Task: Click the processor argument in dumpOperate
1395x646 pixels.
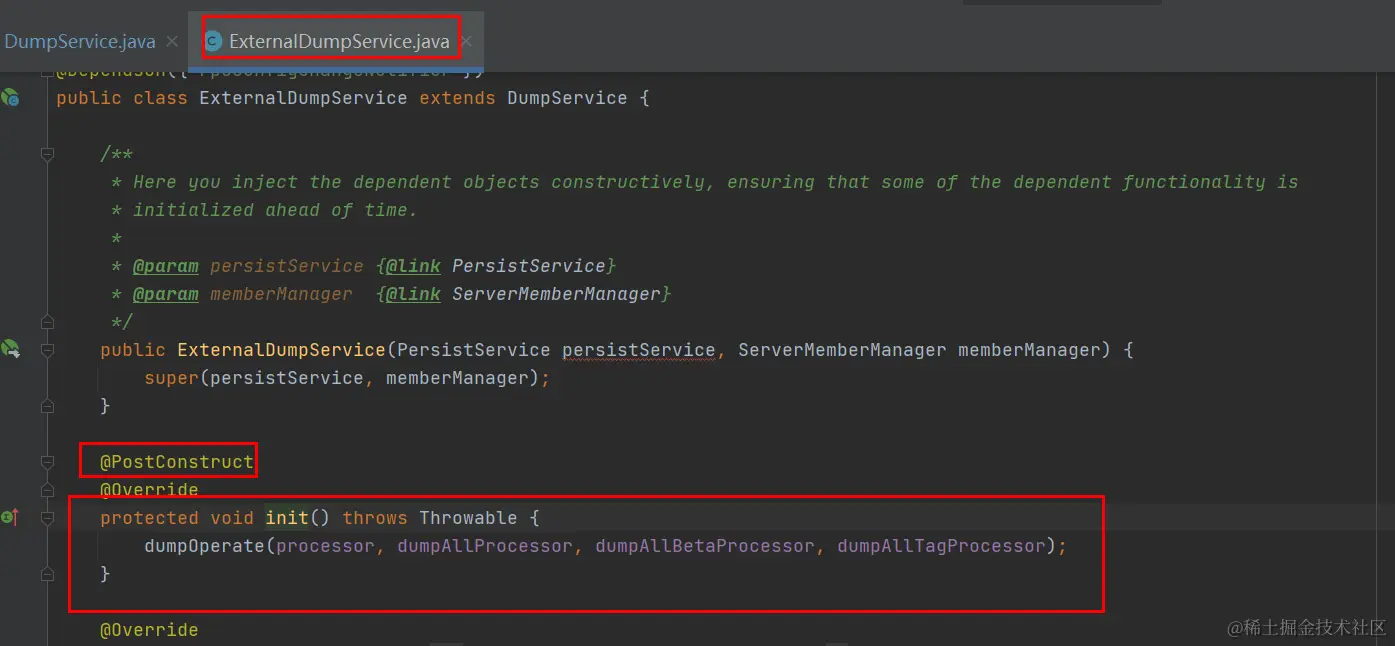Action: coord(325,546)
